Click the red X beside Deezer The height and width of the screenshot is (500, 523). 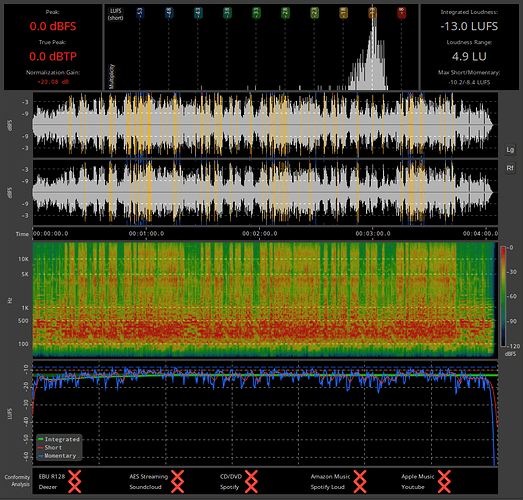pyautogui.click(x=75, y=487)
